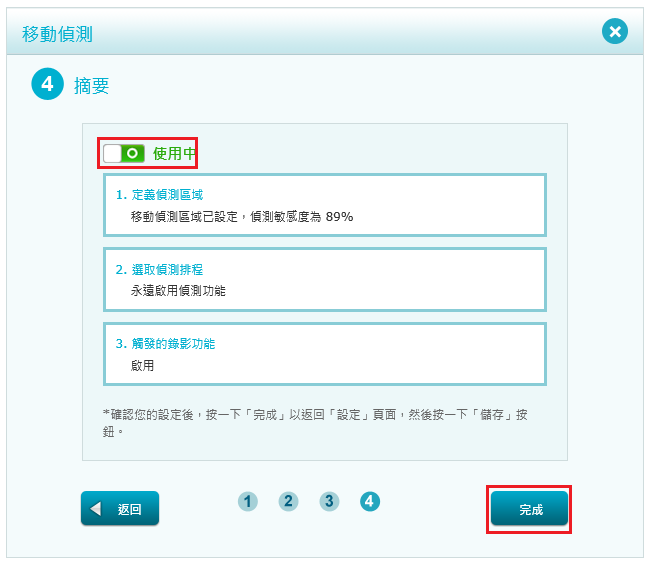The width and height of the screenshot is (648, 568).
Task: Close the 移動偵測 dialog with the X icon
Action: [x=615, y=32]
